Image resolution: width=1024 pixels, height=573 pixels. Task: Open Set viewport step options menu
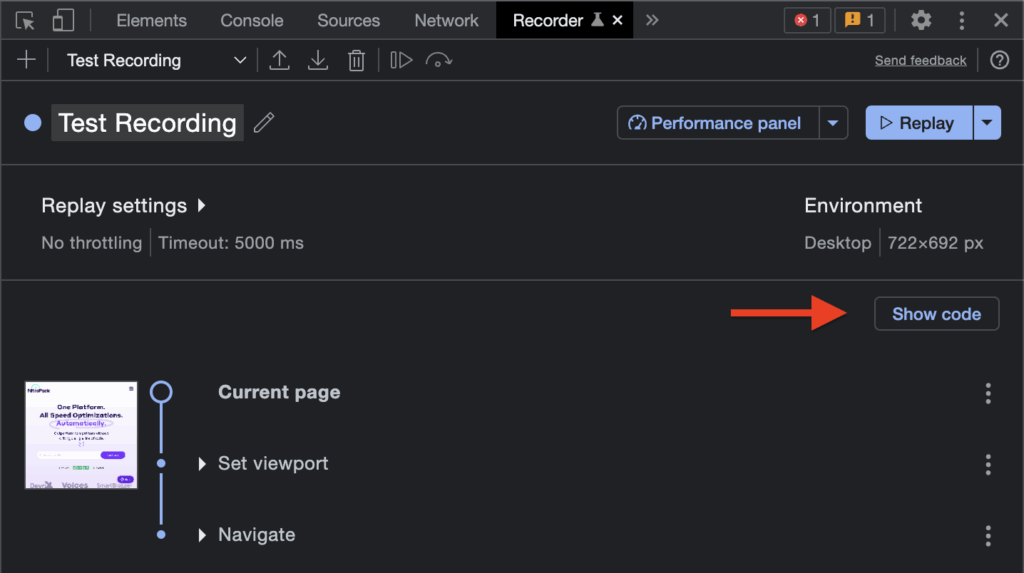click(988, 465)
